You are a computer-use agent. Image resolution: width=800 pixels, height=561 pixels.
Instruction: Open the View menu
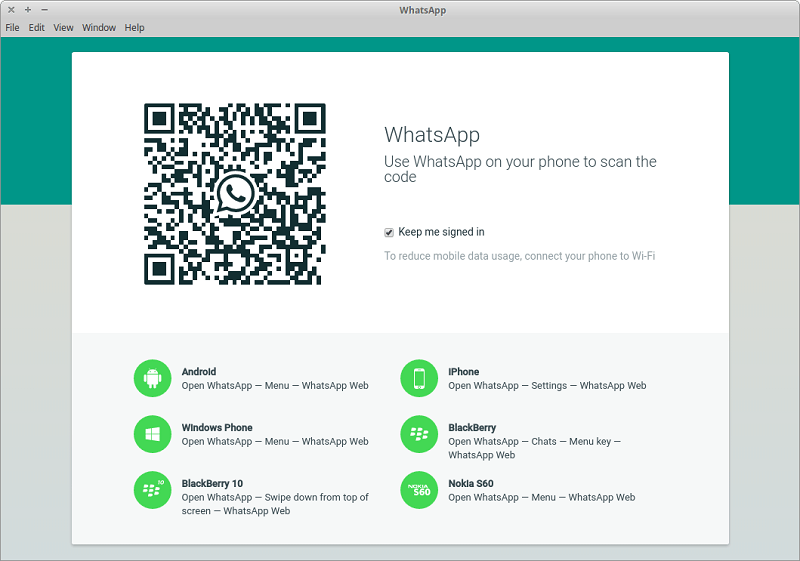63,28
